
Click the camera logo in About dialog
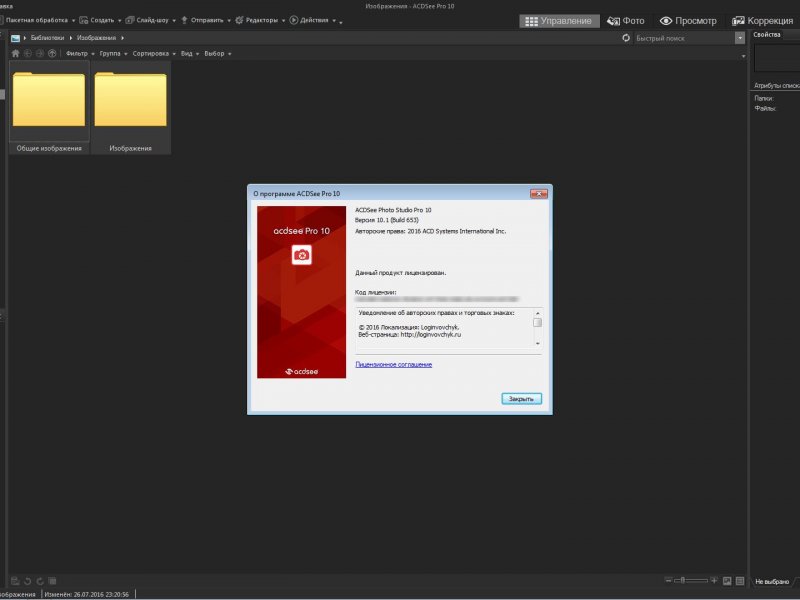coord(302,255)
